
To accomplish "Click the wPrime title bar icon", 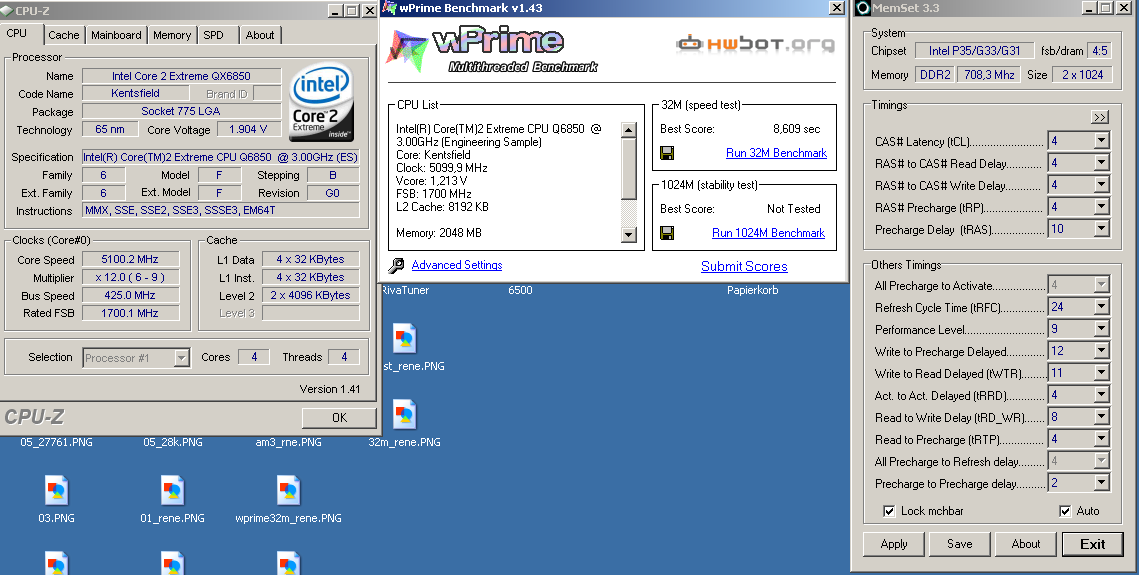I will click(x=389, y=8).
